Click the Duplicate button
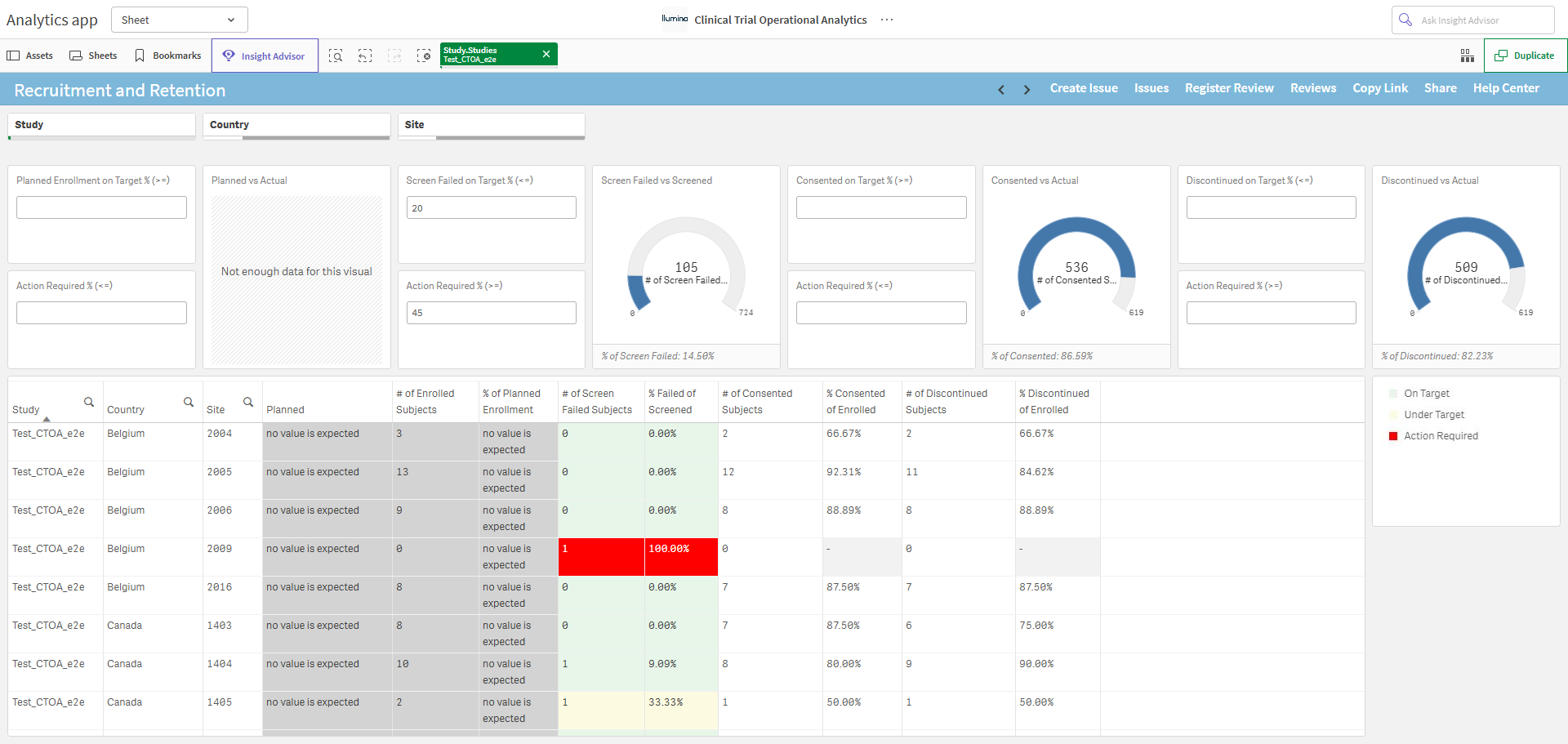The width and height of the screenshot is (1568, 744). (x=1525, y=56)
